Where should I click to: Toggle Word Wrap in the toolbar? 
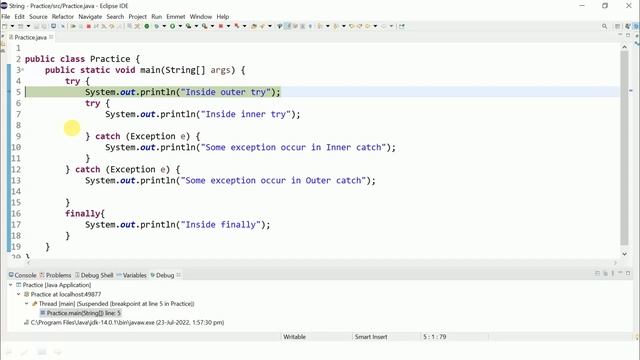coord(295,26)
